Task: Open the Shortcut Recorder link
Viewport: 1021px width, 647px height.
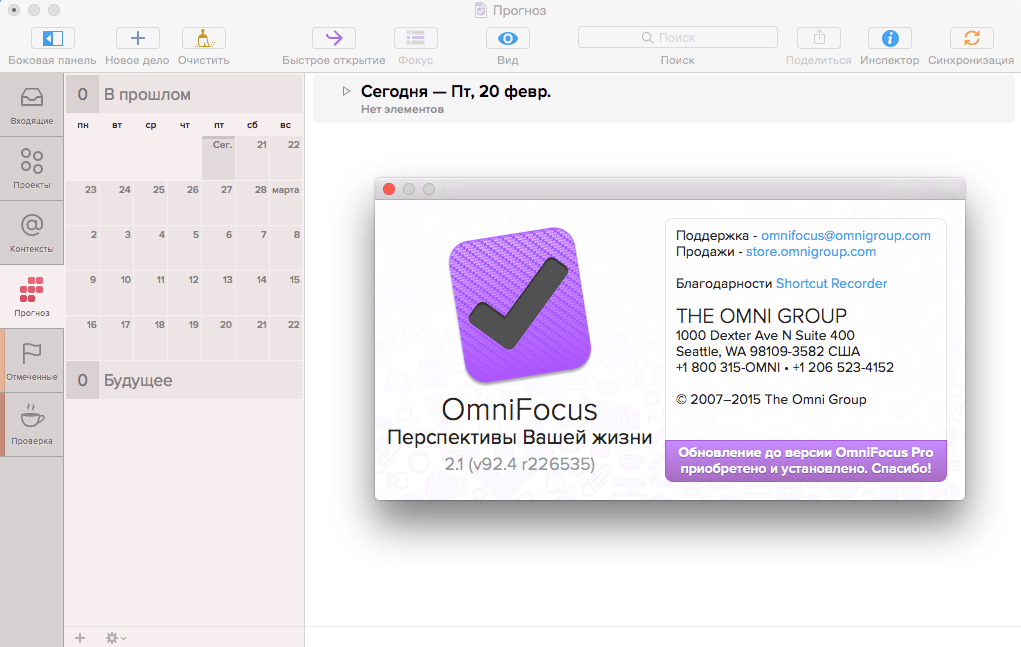Action: (x=832, y=283)
